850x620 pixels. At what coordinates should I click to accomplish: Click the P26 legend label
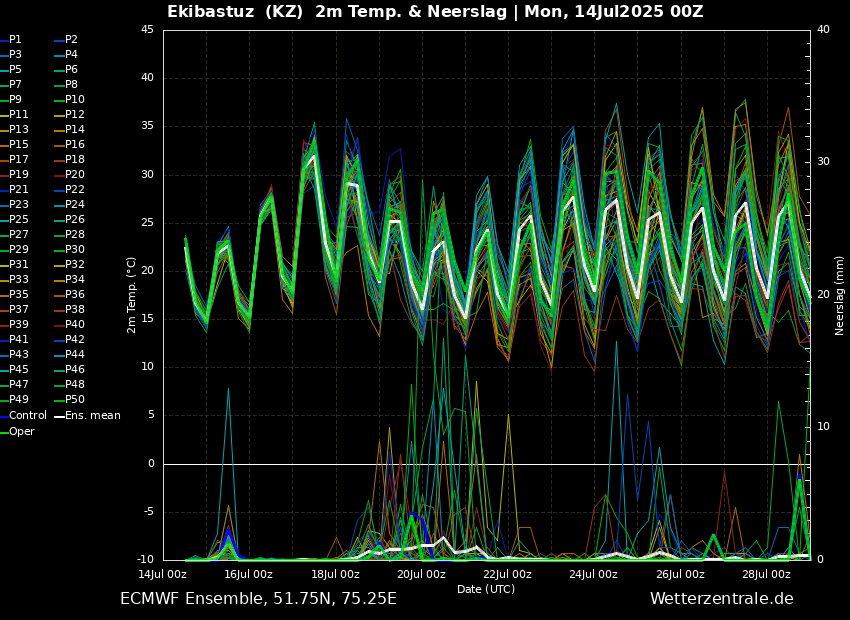75,219
